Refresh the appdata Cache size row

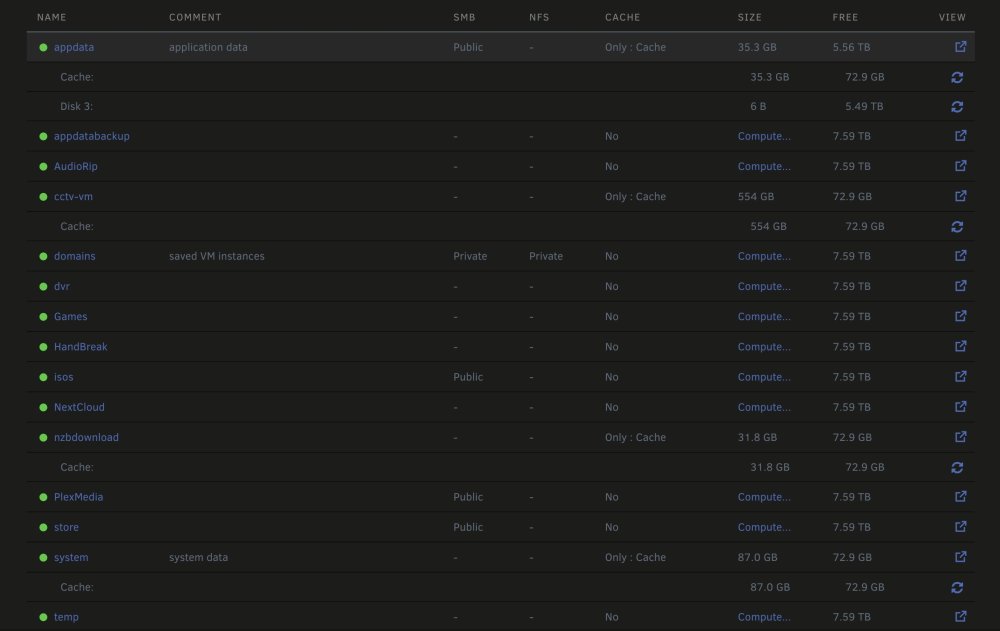pos(957,77)
